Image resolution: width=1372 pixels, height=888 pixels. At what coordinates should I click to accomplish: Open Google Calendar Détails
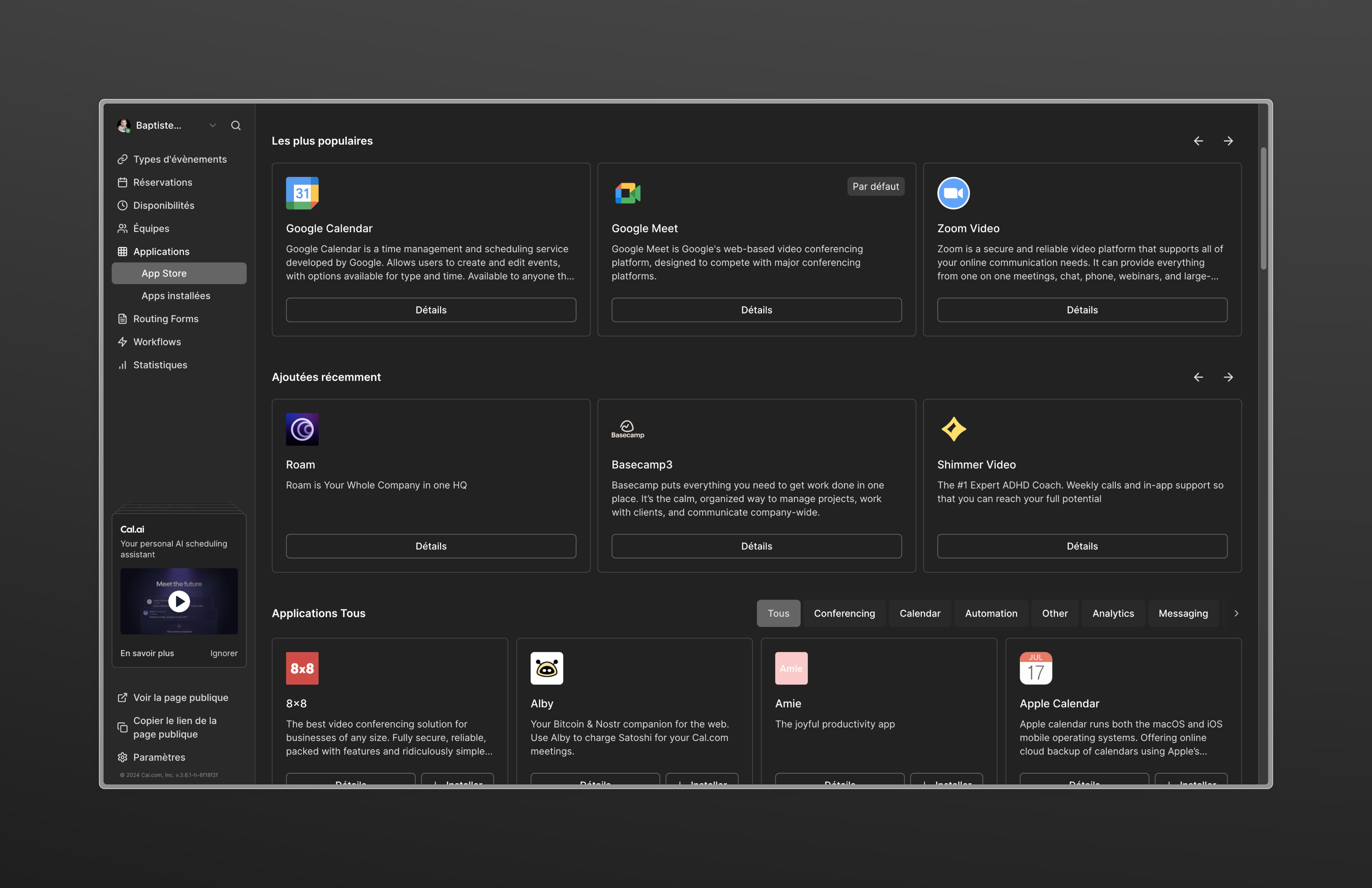pyautogui.click(x=431, y=310)
